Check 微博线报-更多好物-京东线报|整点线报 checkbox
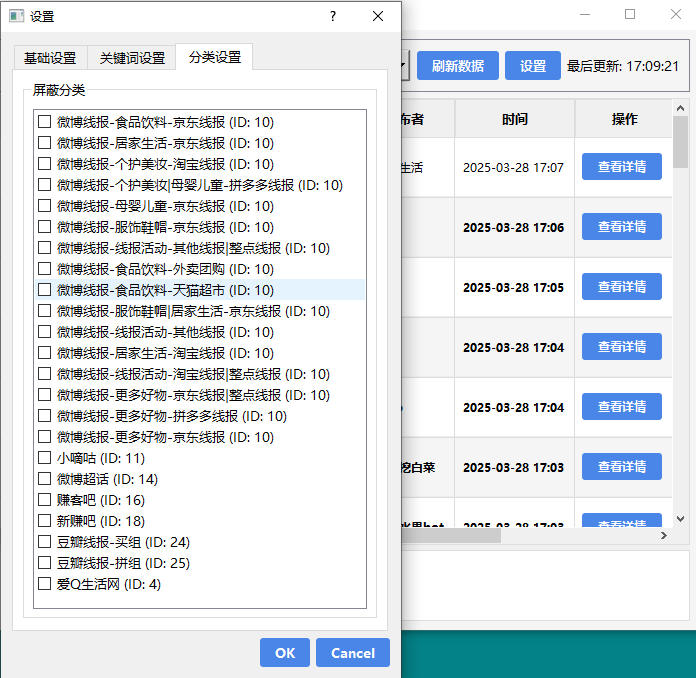Image resolution: width=696 pixels, height=678 pixels. tap(44, 395)
